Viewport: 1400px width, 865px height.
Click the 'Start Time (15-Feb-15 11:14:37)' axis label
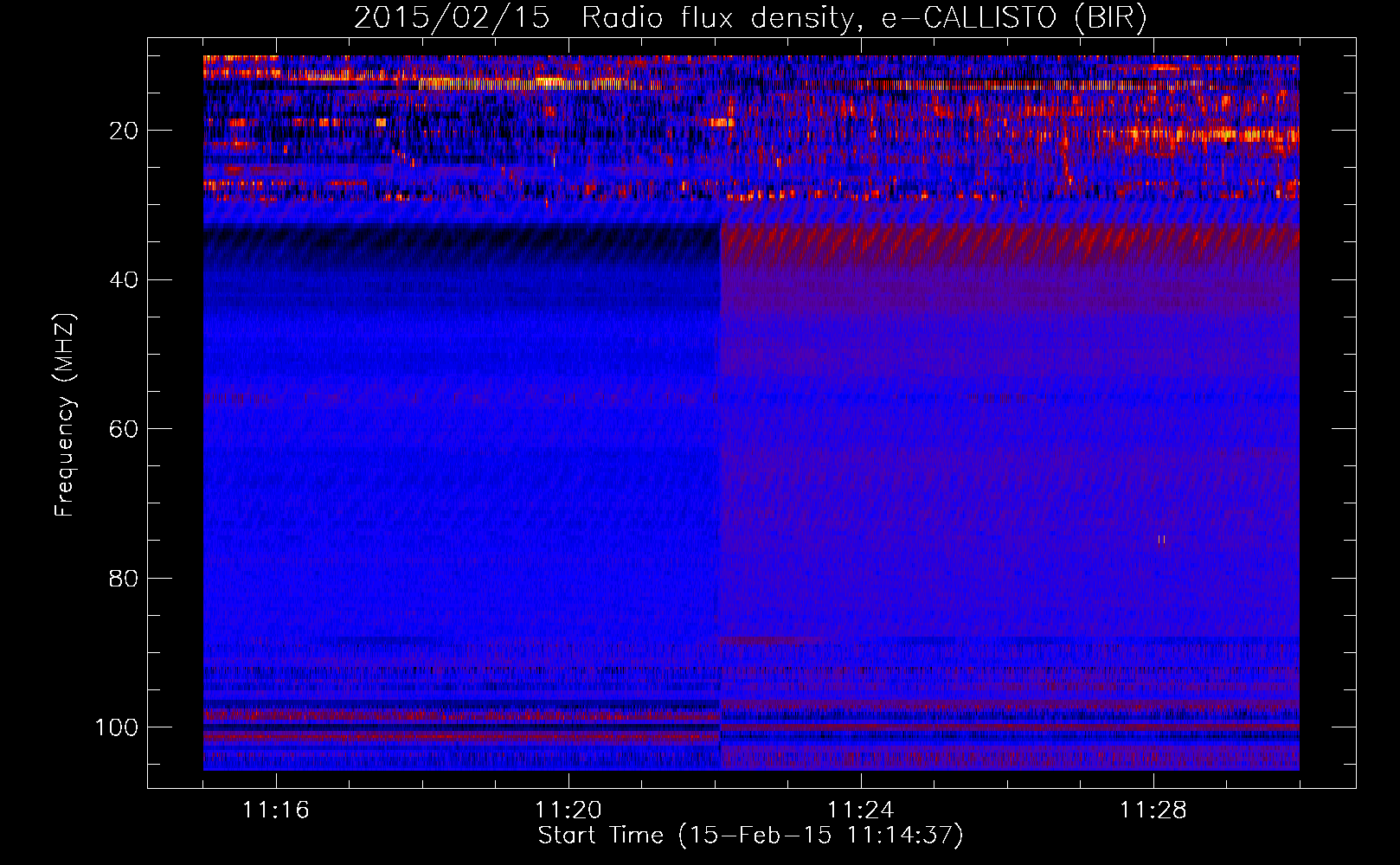[750, 836]
